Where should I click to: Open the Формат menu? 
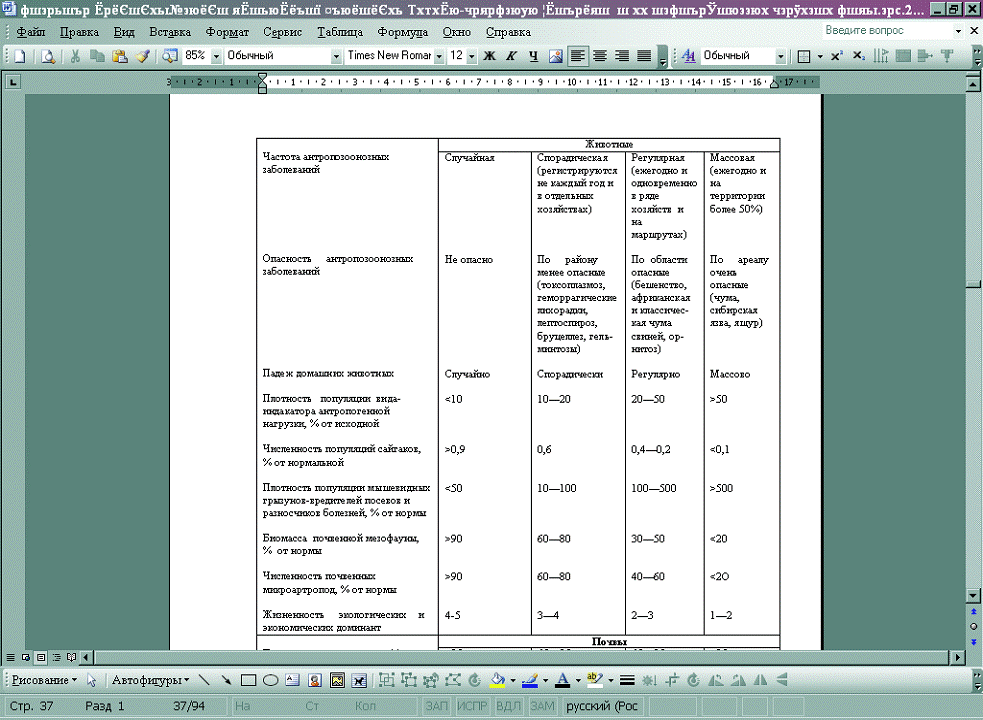[227, 32]
